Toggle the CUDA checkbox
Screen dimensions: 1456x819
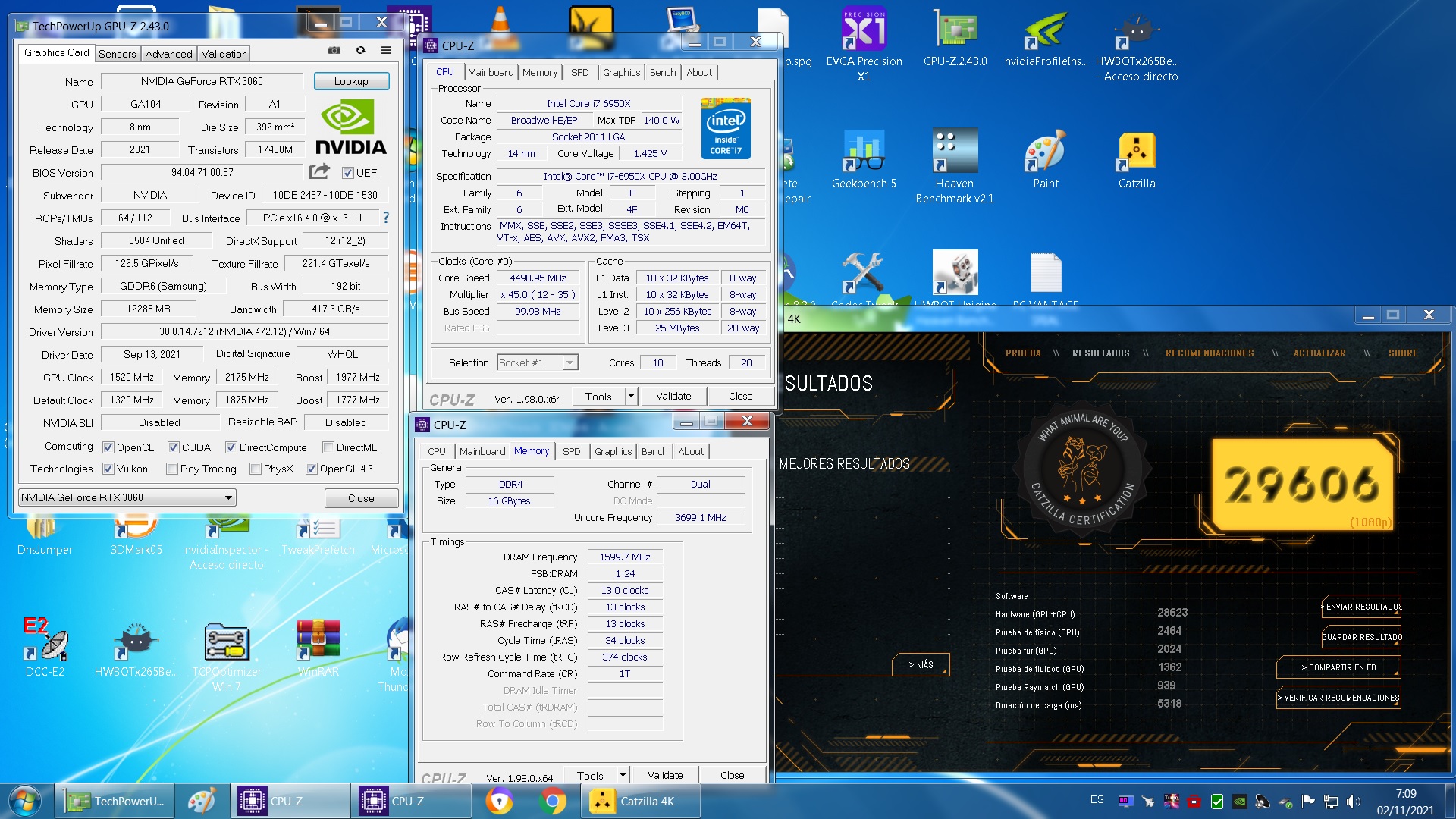point(174,447)
